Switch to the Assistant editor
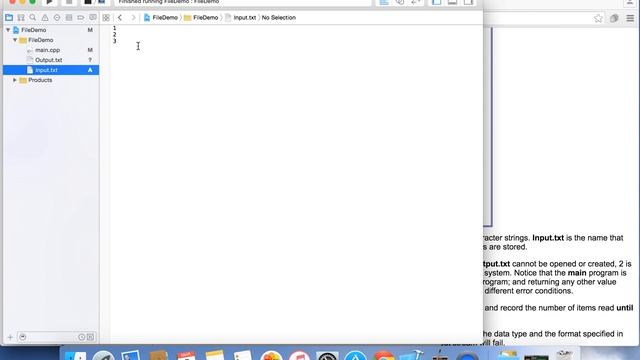The image size is (640, 360). tap(400, 2)
